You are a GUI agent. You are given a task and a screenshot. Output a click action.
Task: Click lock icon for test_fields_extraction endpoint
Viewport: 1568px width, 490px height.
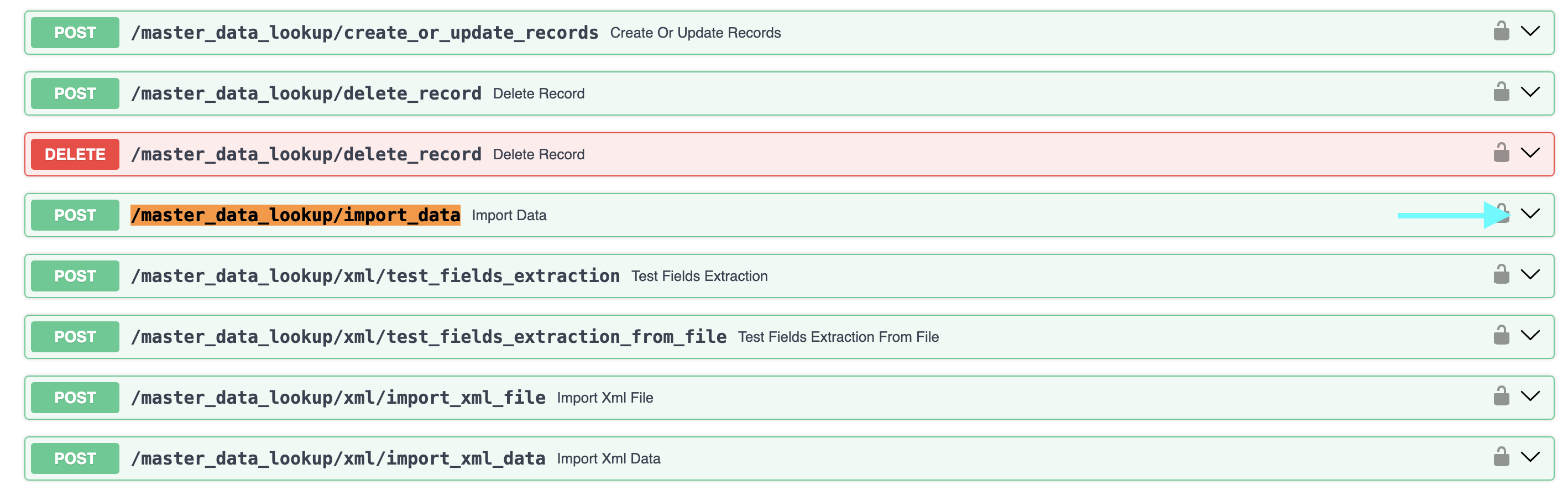(1501, 274)
